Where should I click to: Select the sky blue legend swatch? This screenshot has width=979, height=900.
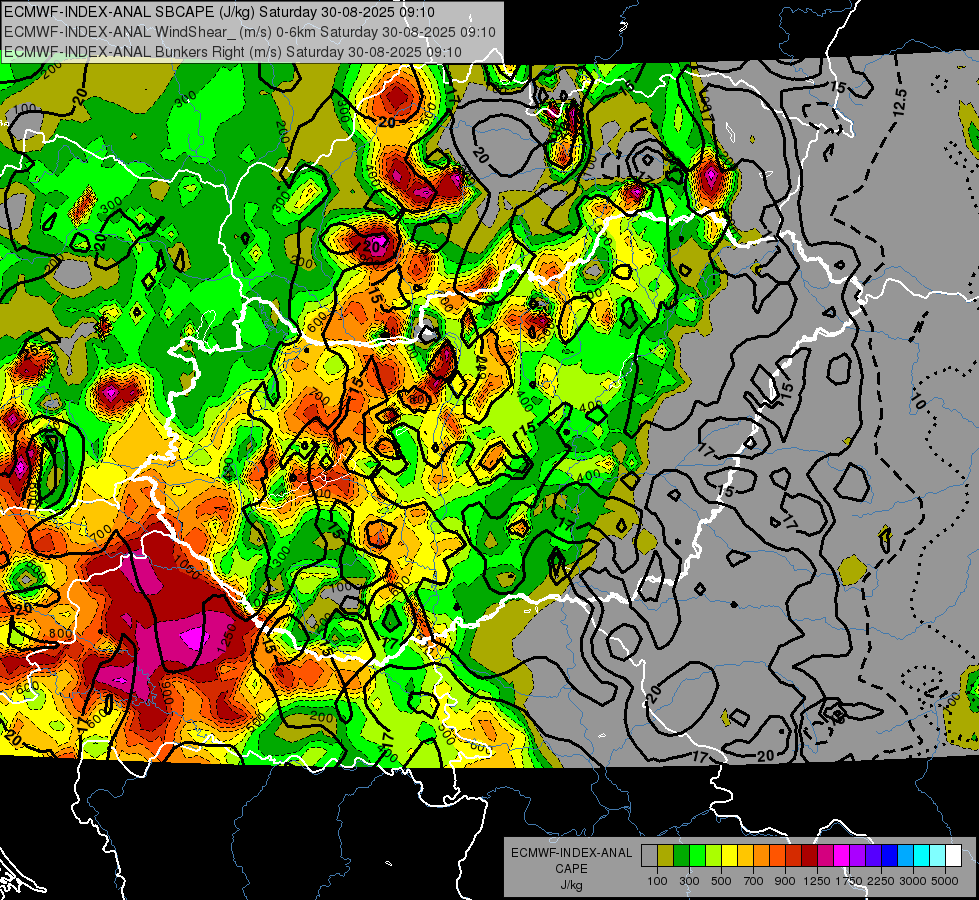[x=905, y=856]
